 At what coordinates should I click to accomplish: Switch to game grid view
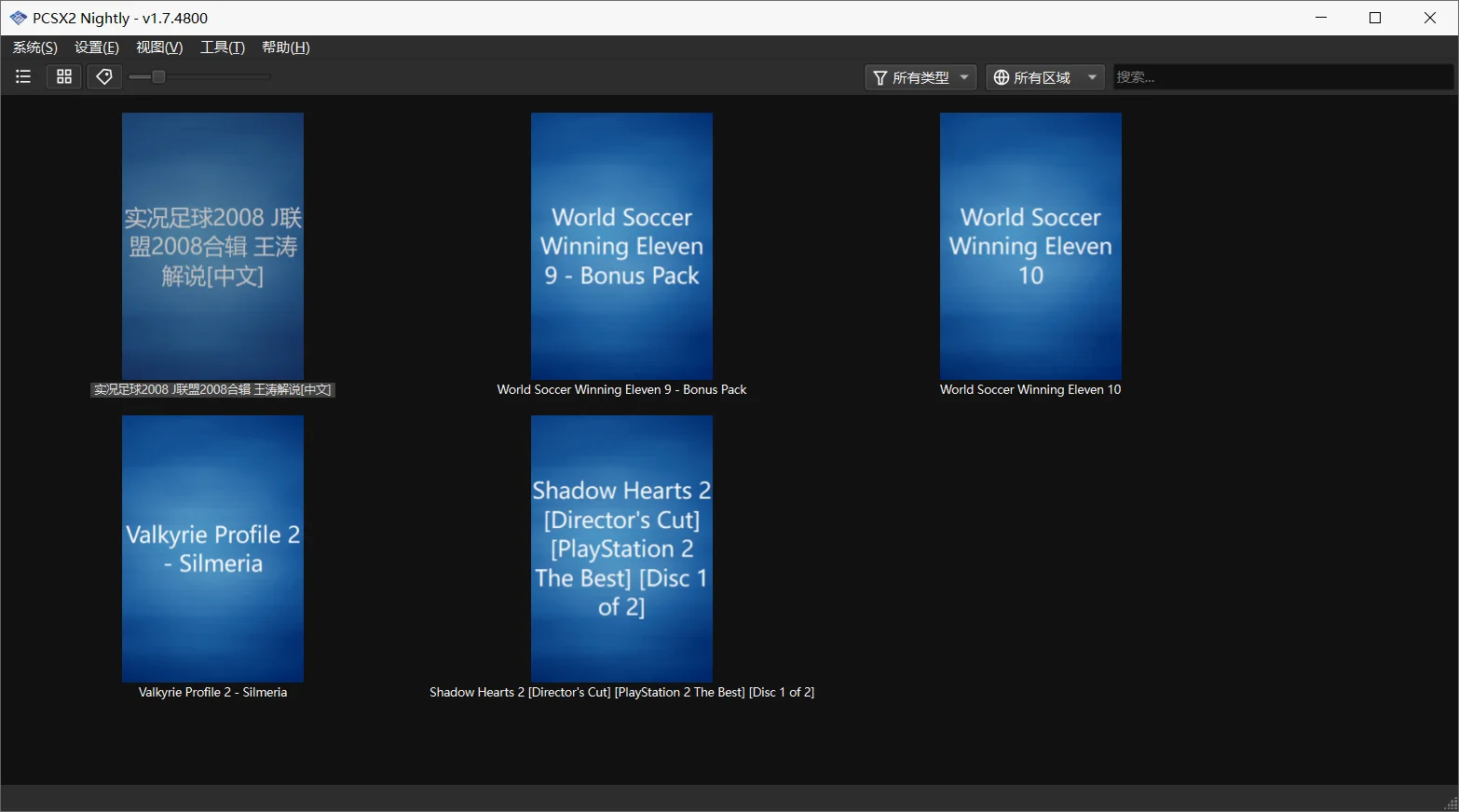pyautogui.click(x=64, y=77)
